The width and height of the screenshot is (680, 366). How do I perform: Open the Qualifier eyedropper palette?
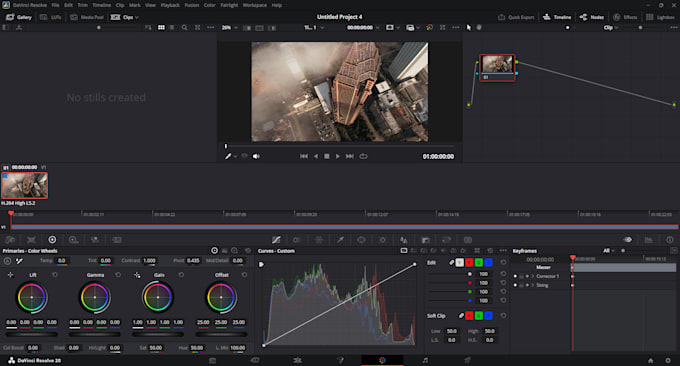[x=340, y=239]
